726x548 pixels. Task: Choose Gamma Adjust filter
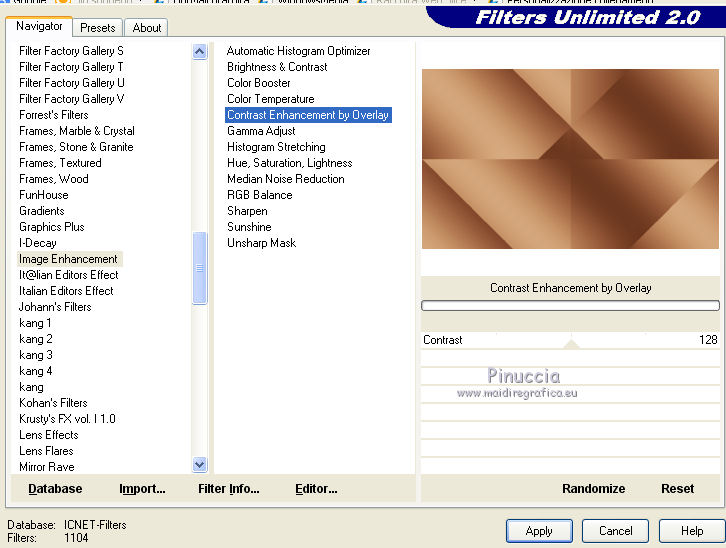click(261, 131)
